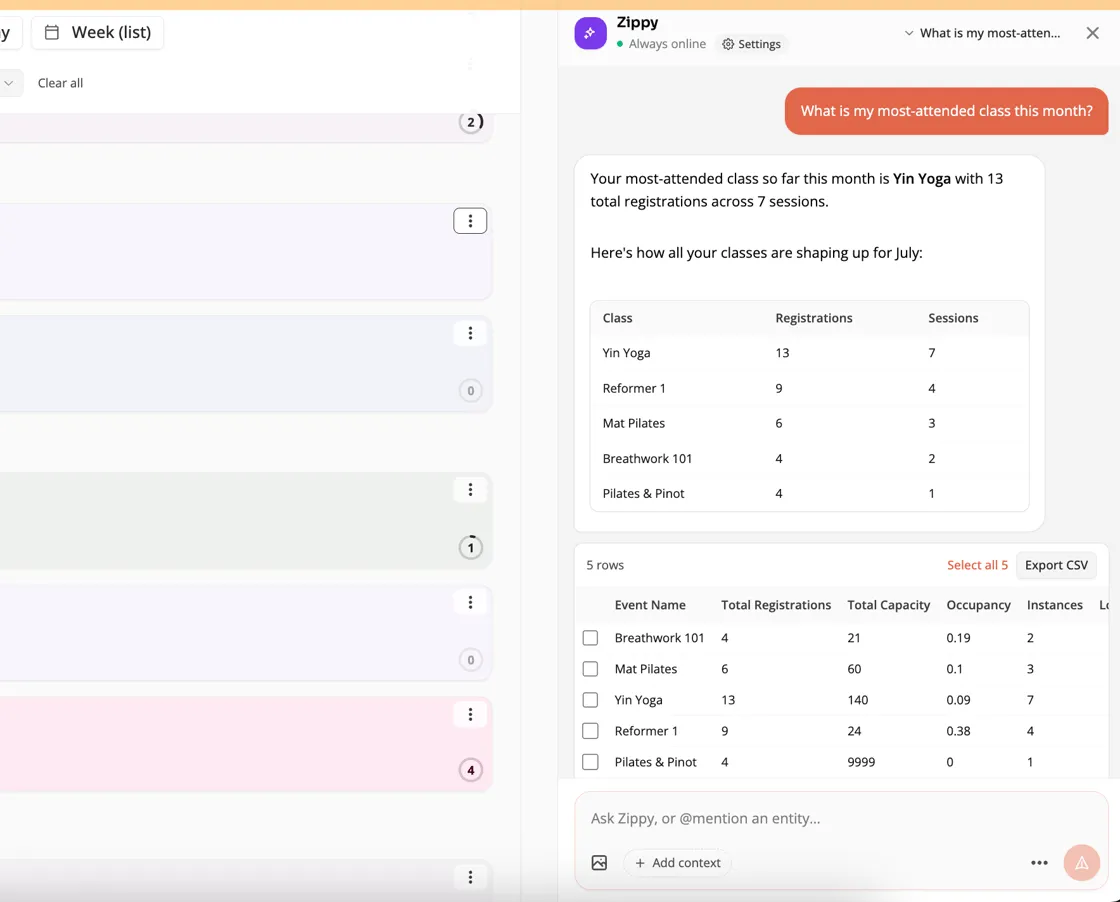This screenshot has height=902, width=1120.
Task: Close the Zippy chat panel
Action: point(1092,33)
